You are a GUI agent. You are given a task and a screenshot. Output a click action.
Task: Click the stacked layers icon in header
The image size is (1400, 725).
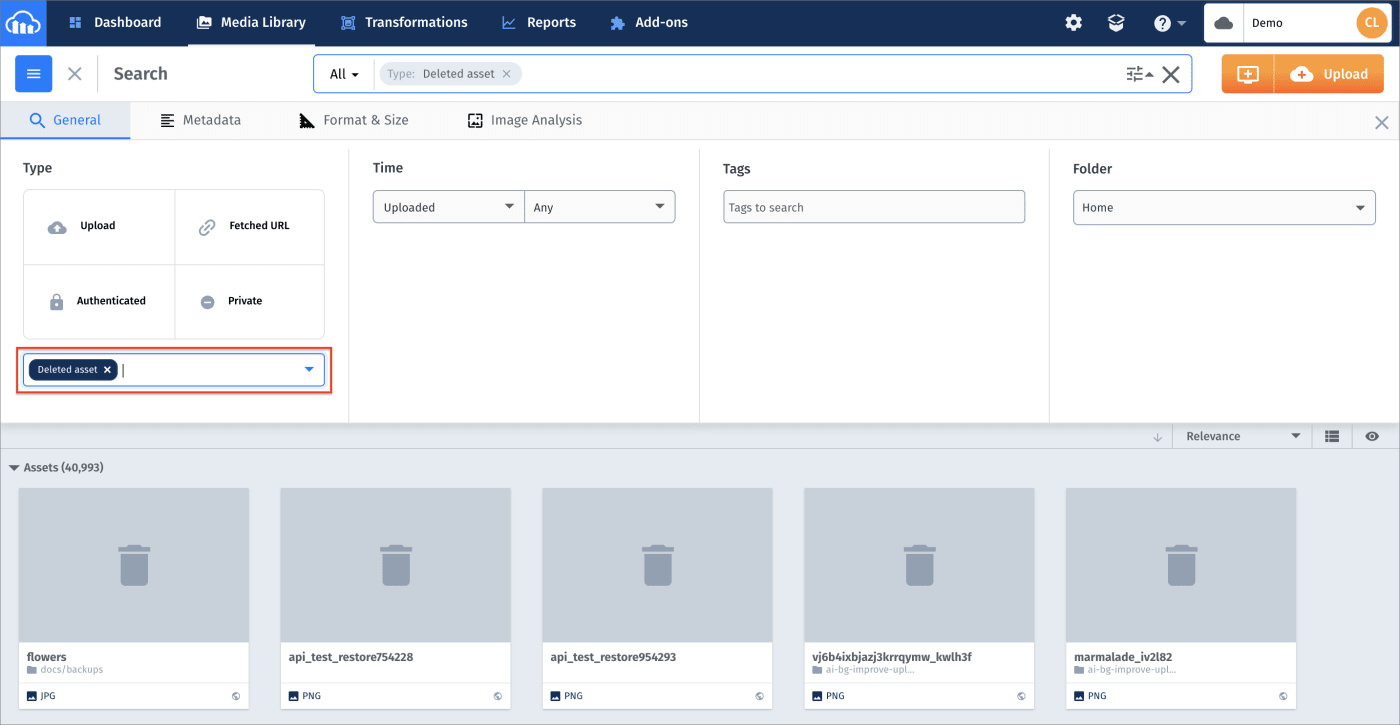pos(1116,22)
